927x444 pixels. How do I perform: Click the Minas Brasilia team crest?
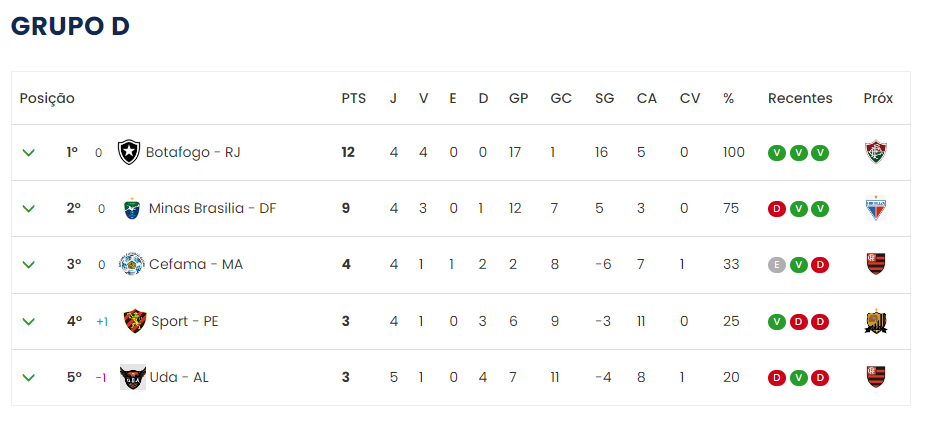132,209
